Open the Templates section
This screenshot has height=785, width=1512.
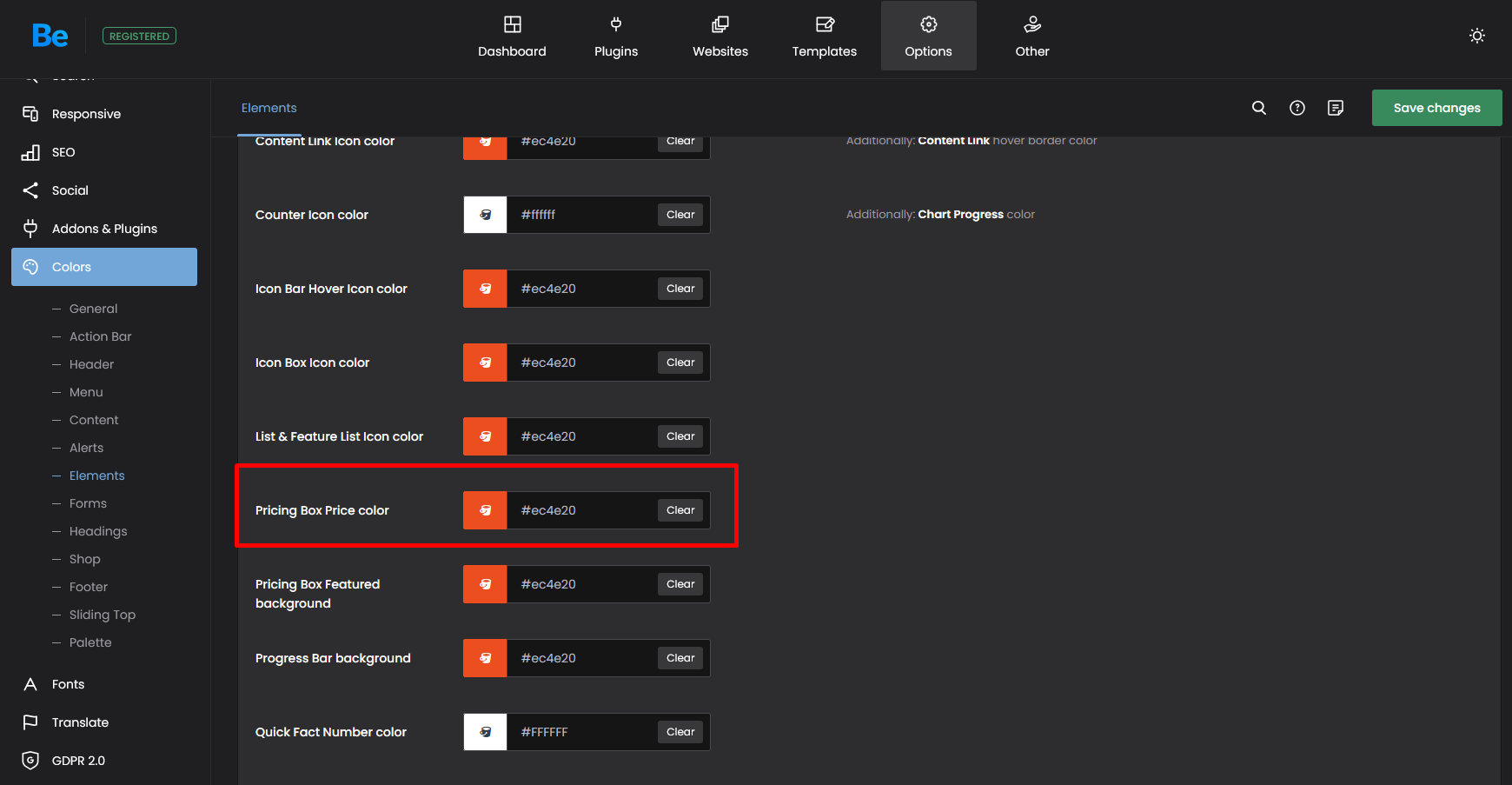pos(824,37)
